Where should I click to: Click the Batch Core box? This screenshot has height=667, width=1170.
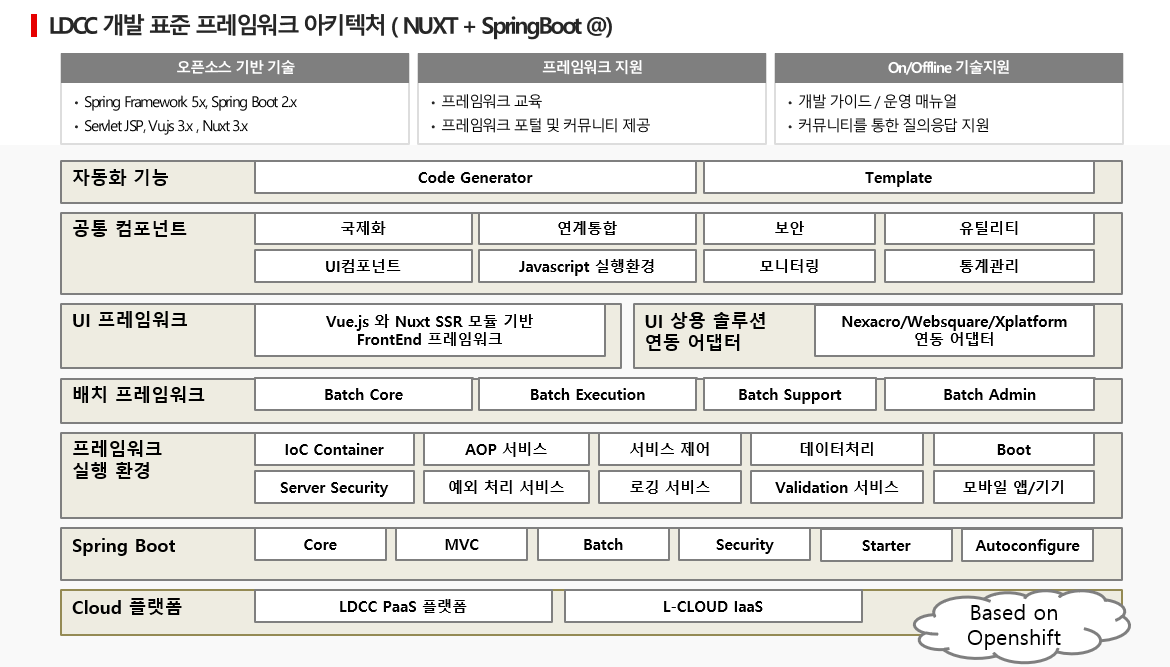click(x=363, y=395)
